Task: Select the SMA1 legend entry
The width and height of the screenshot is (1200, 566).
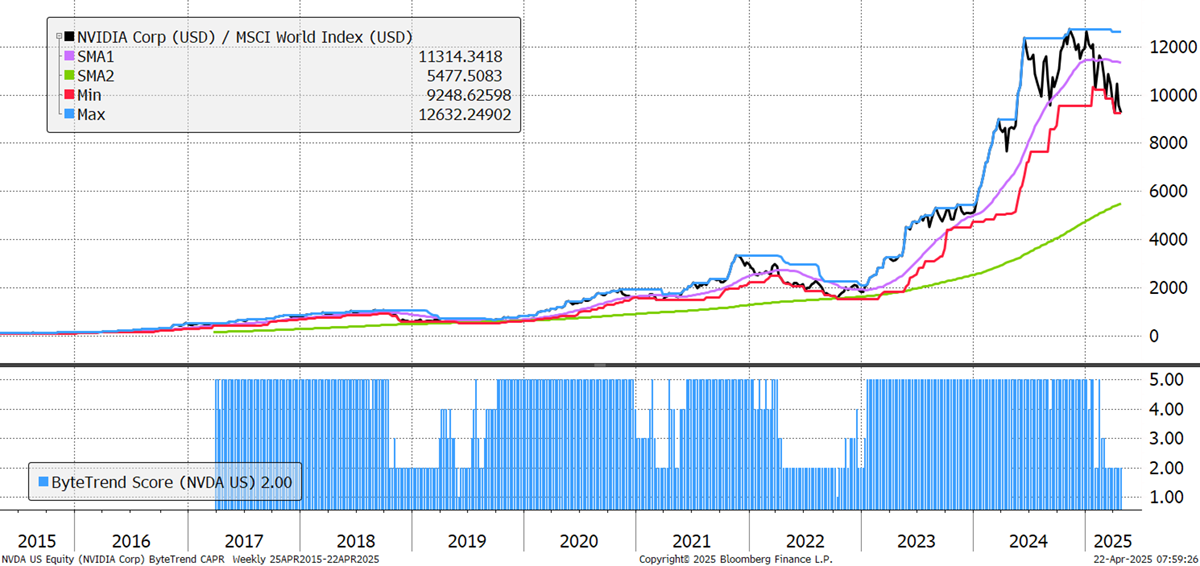Action: (98, 56)
